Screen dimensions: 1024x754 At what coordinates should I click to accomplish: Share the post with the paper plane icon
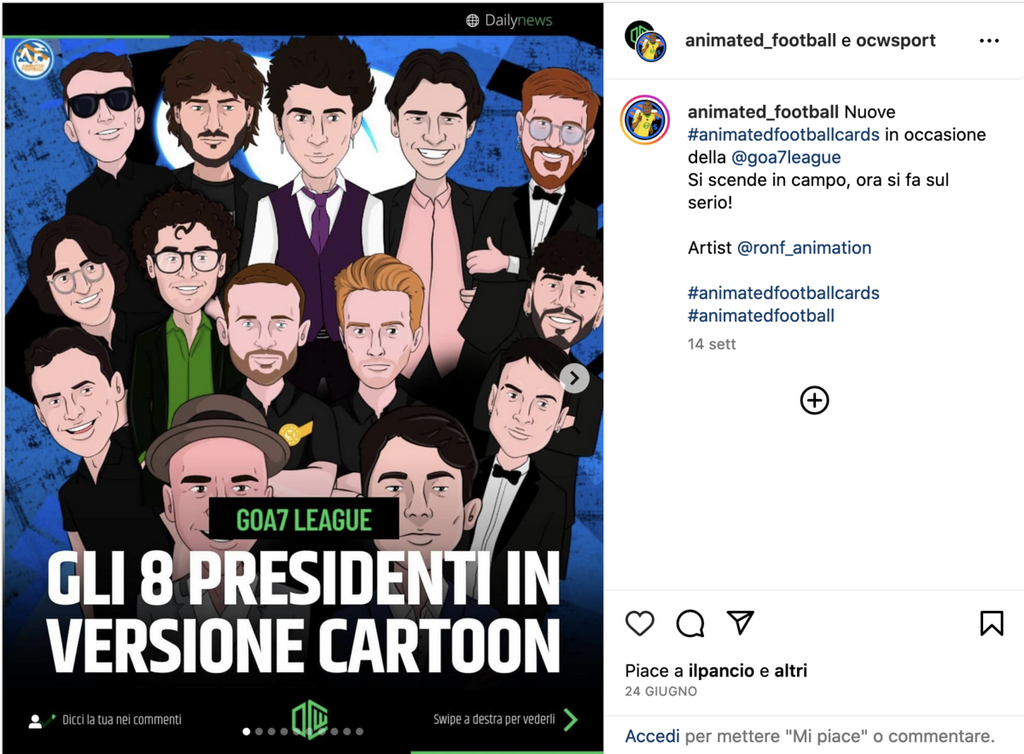740,623
